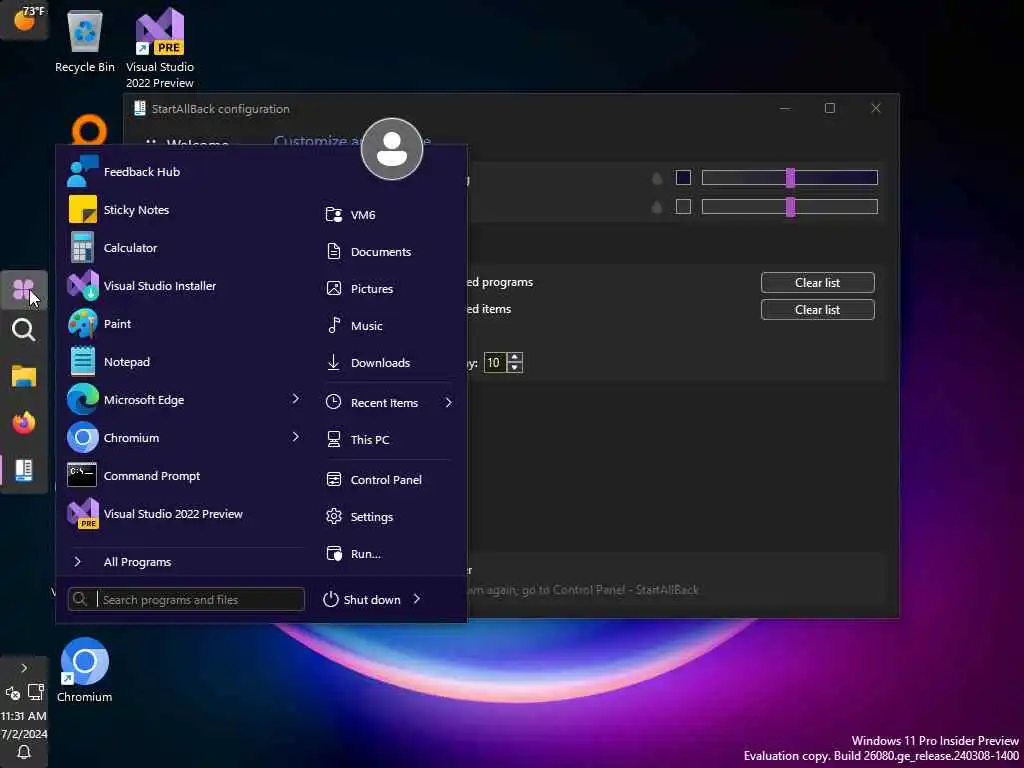The height and width of the screenshot is (768, 1024).
Task: Click the Shut down button
Action: [x=362, y=600]
